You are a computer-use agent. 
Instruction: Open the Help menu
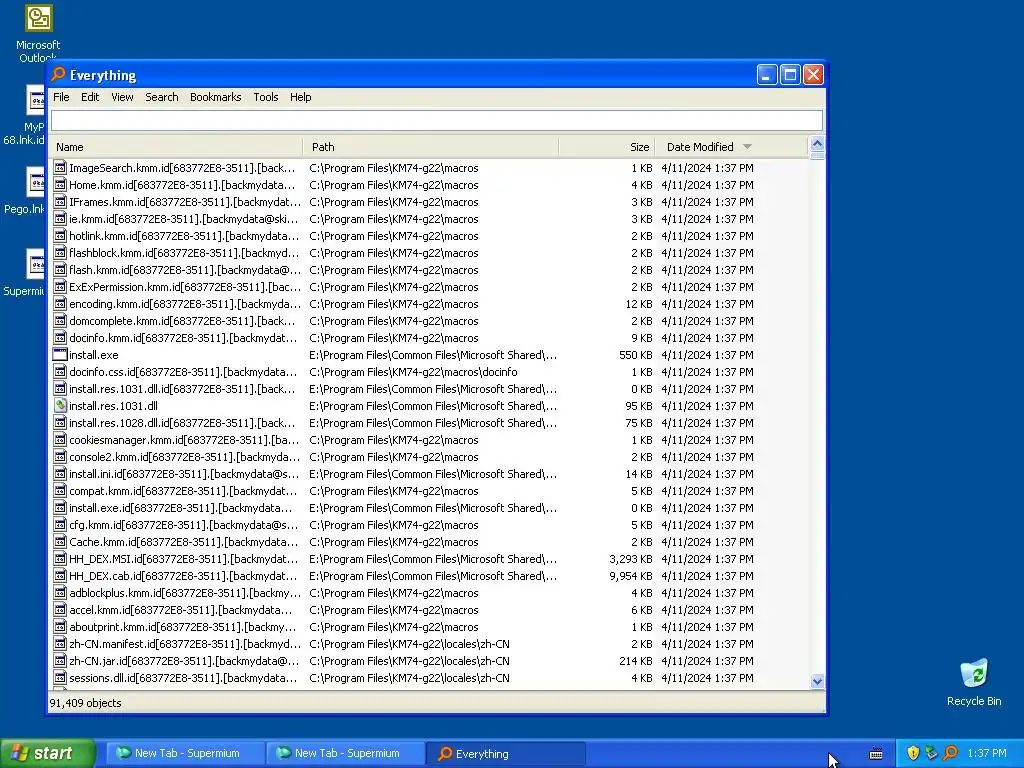(300, 97)
